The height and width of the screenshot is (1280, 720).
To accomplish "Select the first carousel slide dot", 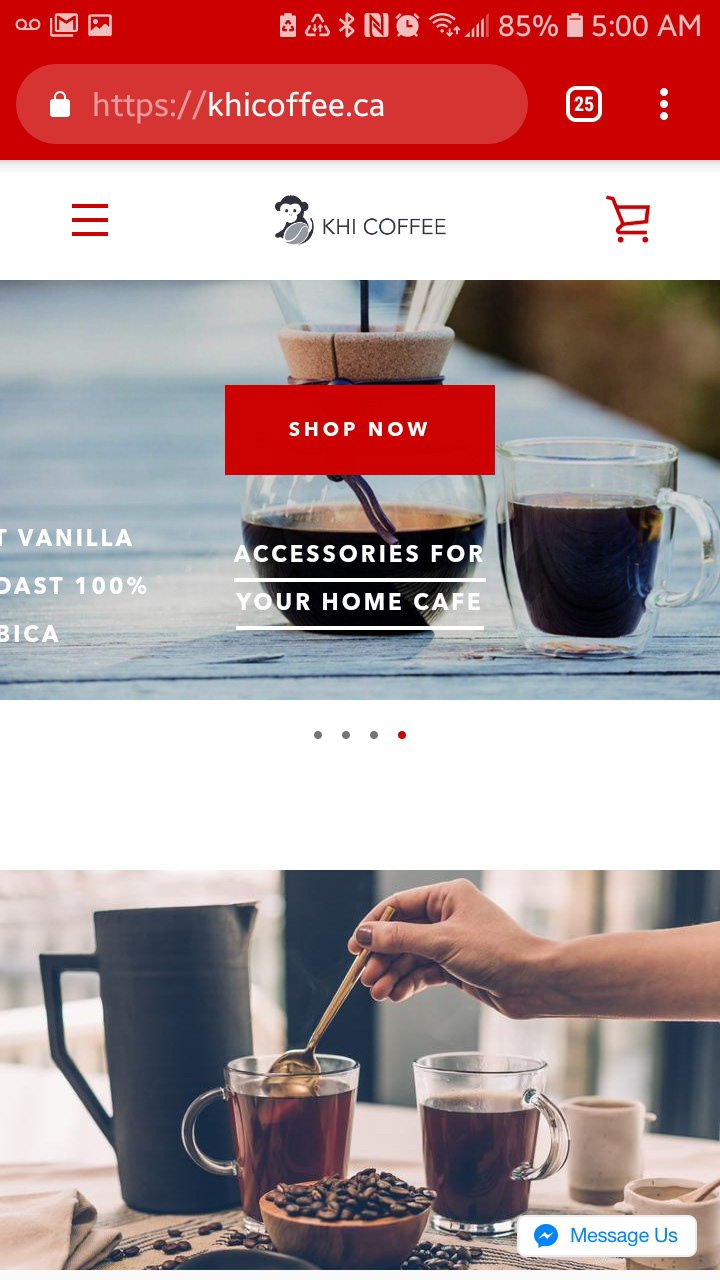I will click(x=318, y=735).
